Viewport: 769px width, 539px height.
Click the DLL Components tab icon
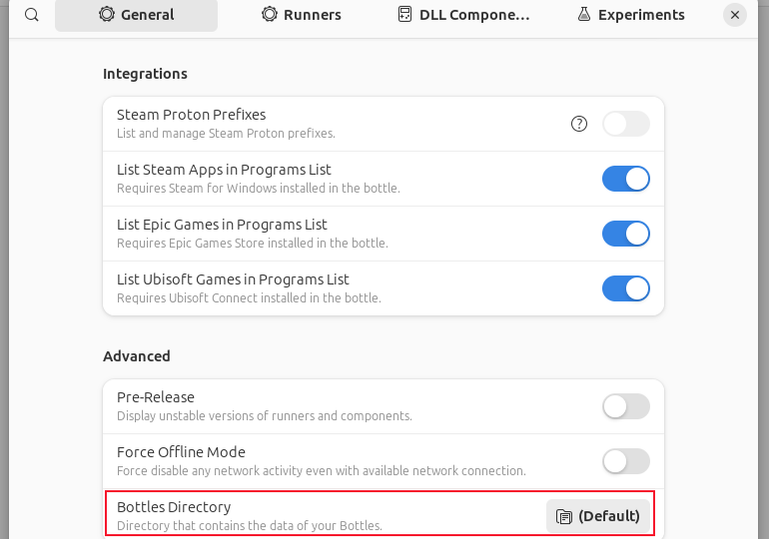405,14
